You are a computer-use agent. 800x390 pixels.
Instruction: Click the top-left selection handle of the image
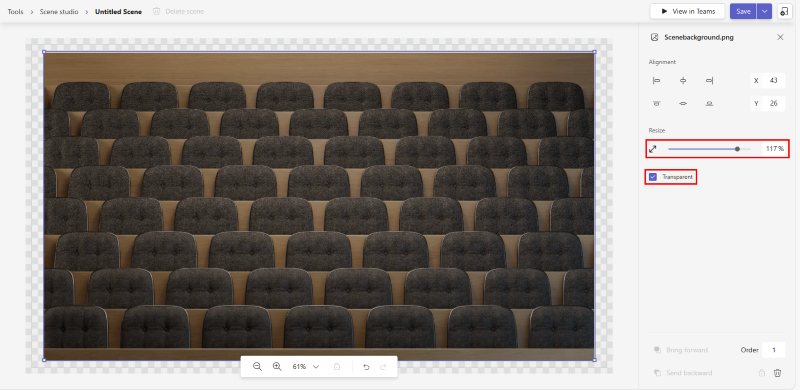click(x=44, y=52)
